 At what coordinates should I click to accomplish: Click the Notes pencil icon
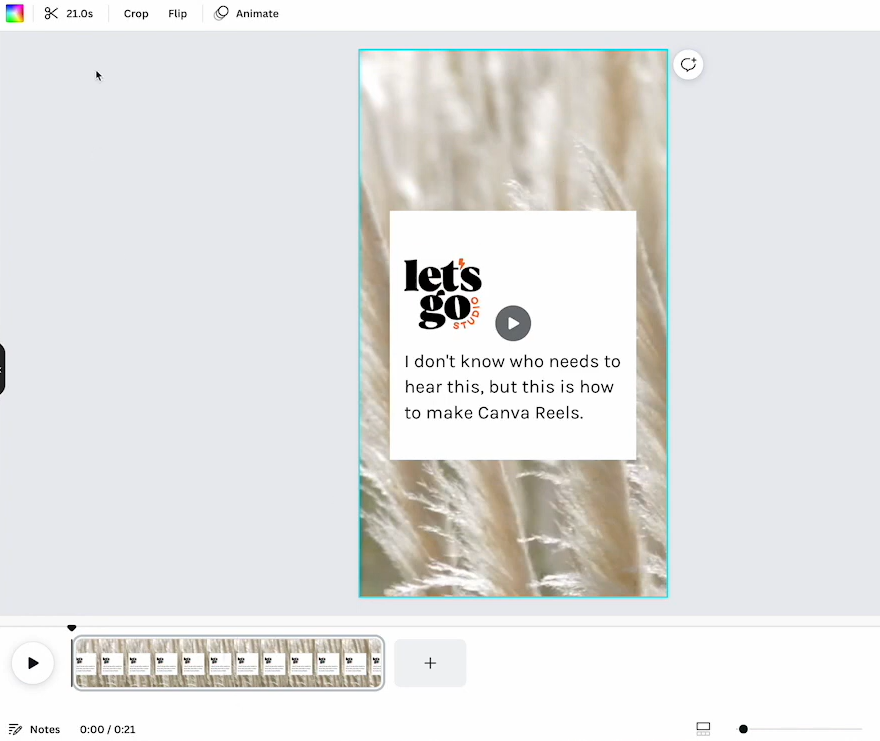point(15,729)
